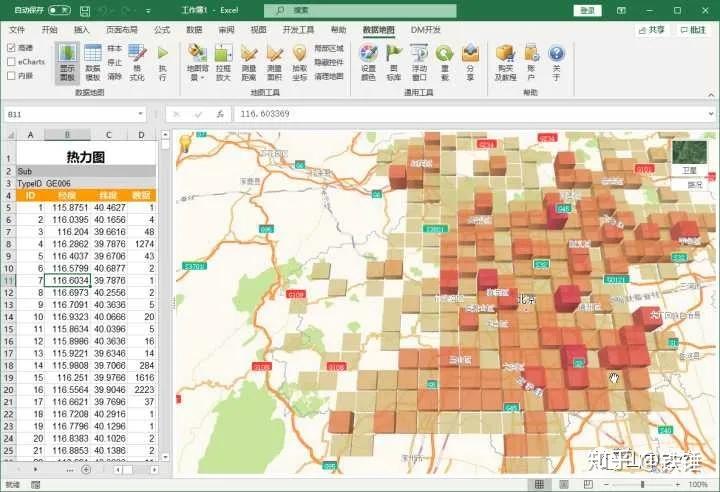This screenshot has width=720, height=492.
Task: Switch to the DM开发 tab
Action: click(x=425, y=30)
